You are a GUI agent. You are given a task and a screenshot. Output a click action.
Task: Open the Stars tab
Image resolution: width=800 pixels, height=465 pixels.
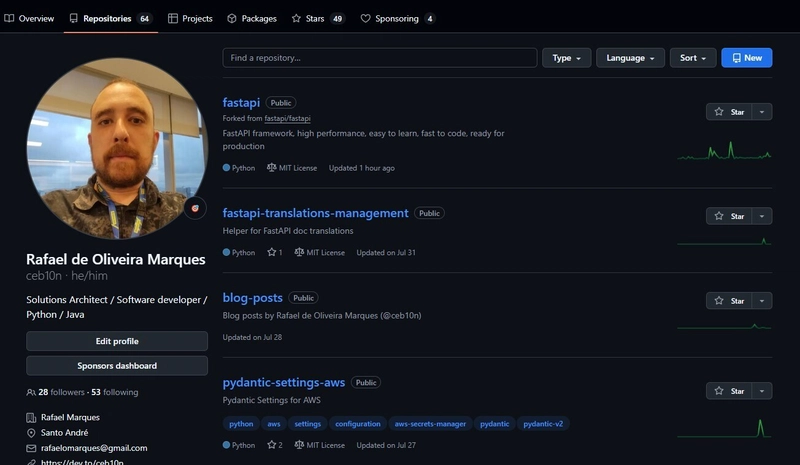(318, 18)
